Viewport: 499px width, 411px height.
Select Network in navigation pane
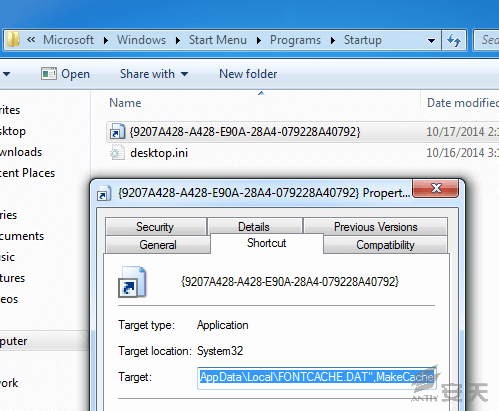click(x=9, y=383)
